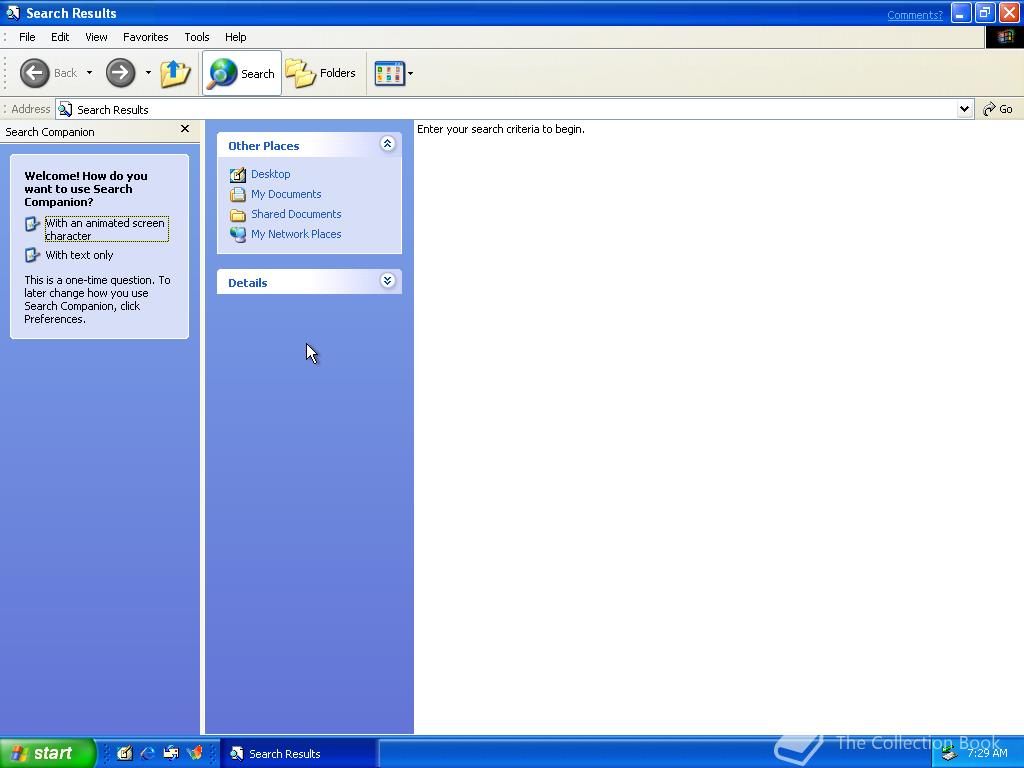The image size is (1024, 768).
Task: Click the Start button
Action: click(x=48, y=753)
